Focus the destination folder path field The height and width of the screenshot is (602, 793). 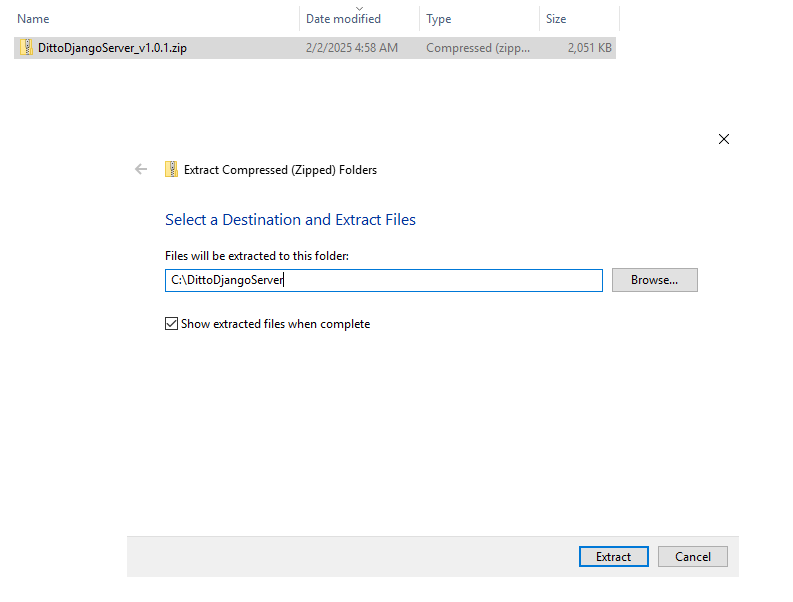(x=384, y=280)
